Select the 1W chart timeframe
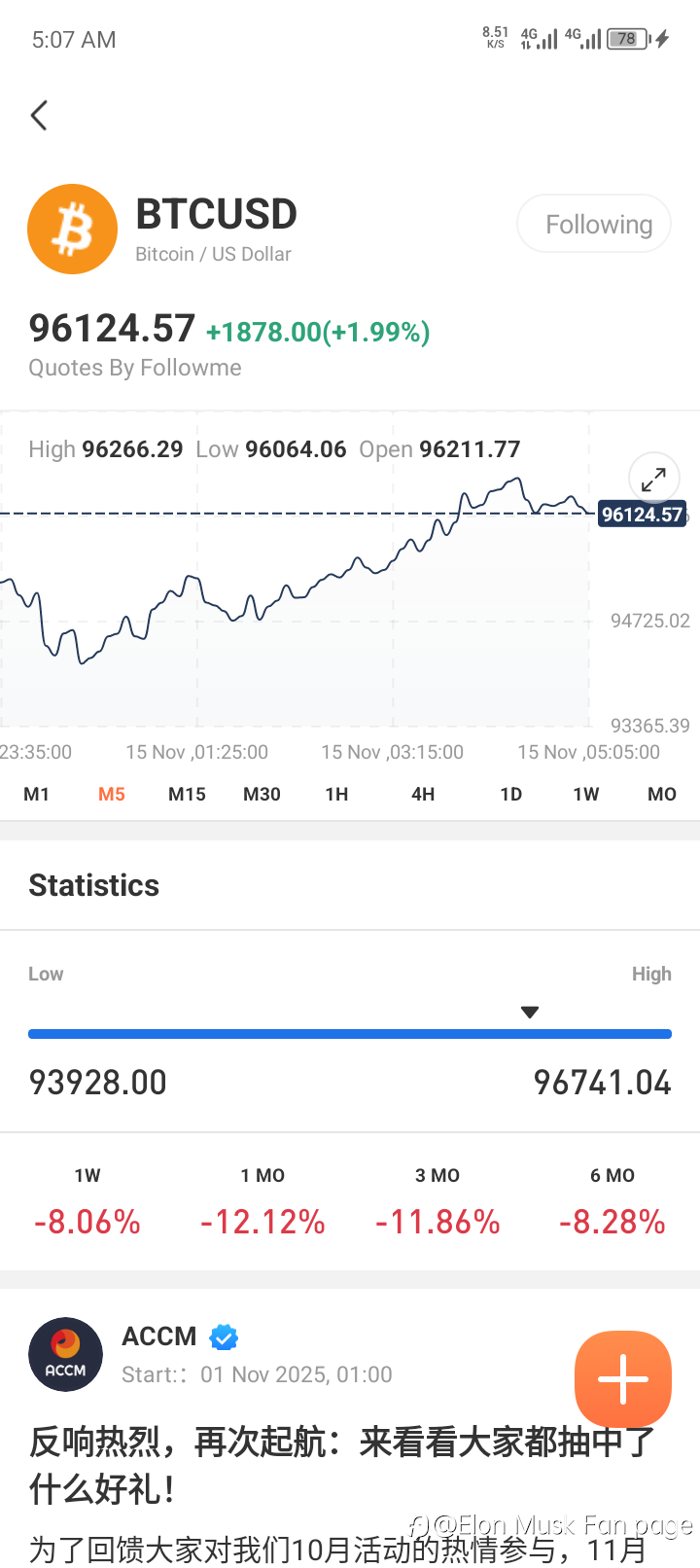 (586, 795)
